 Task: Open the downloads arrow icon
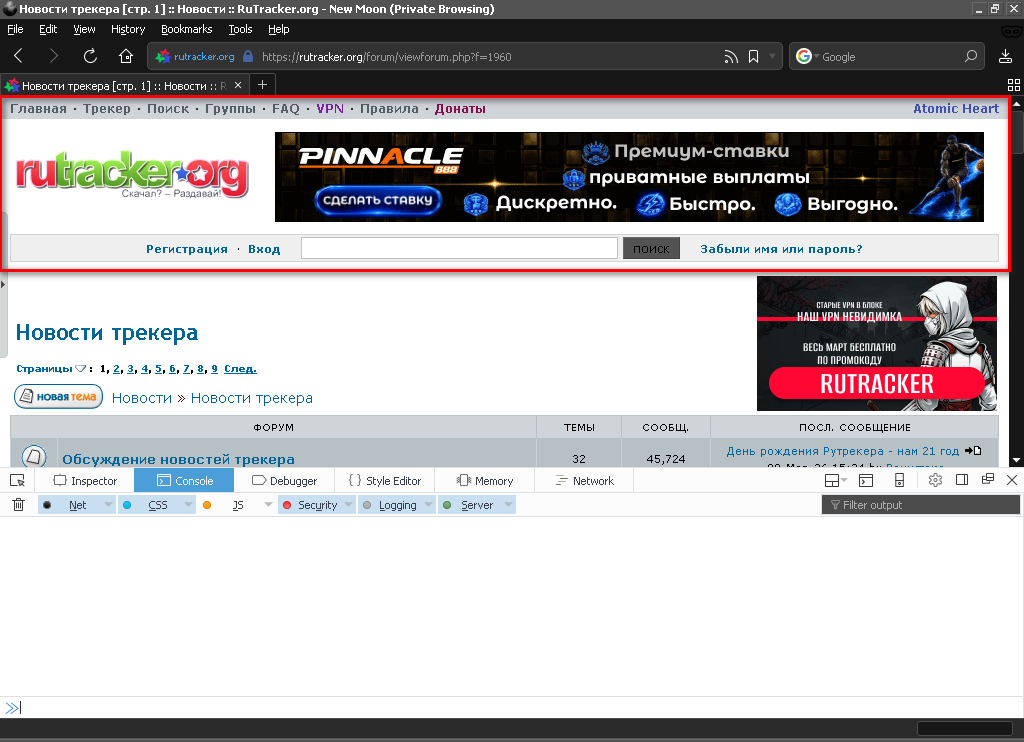pos(1006,56)
